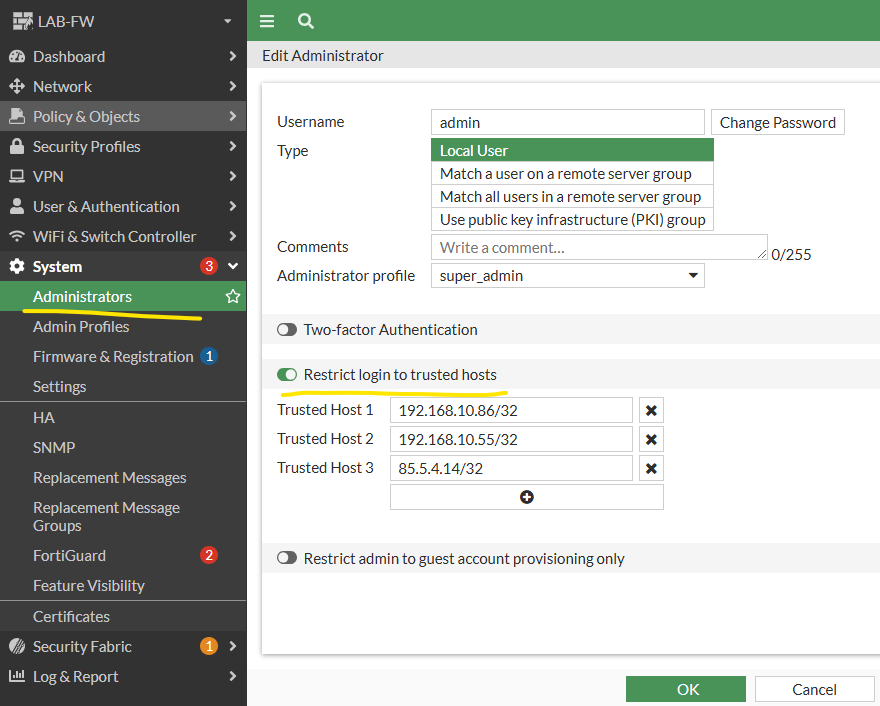Click OK to save administrator
This screenshot has height=706, width=880.
point(686,689)
